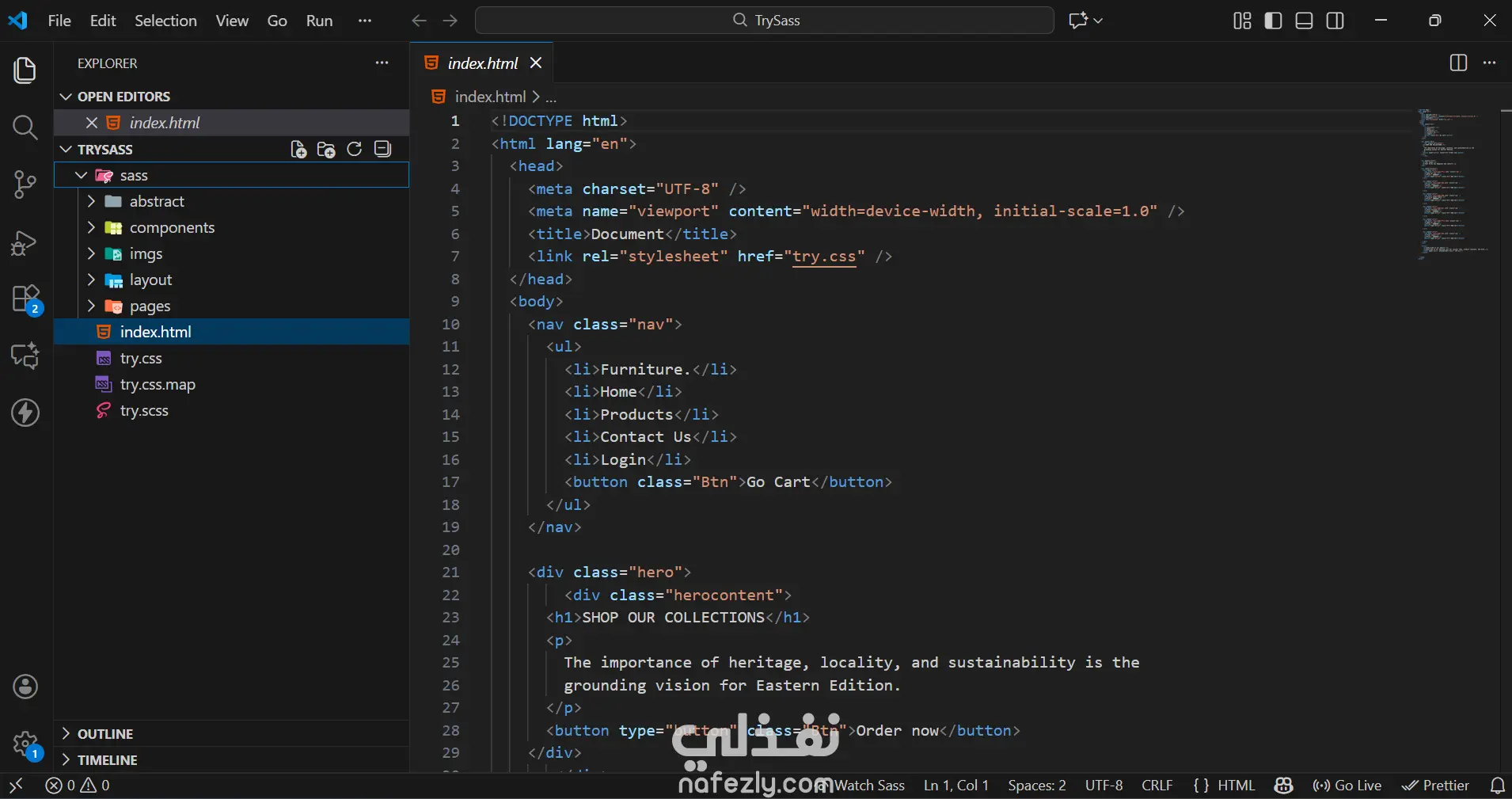Viewport: 1512px width, 799px height.
Task: Select index.html under the sass folder
Action: (231, 332)
